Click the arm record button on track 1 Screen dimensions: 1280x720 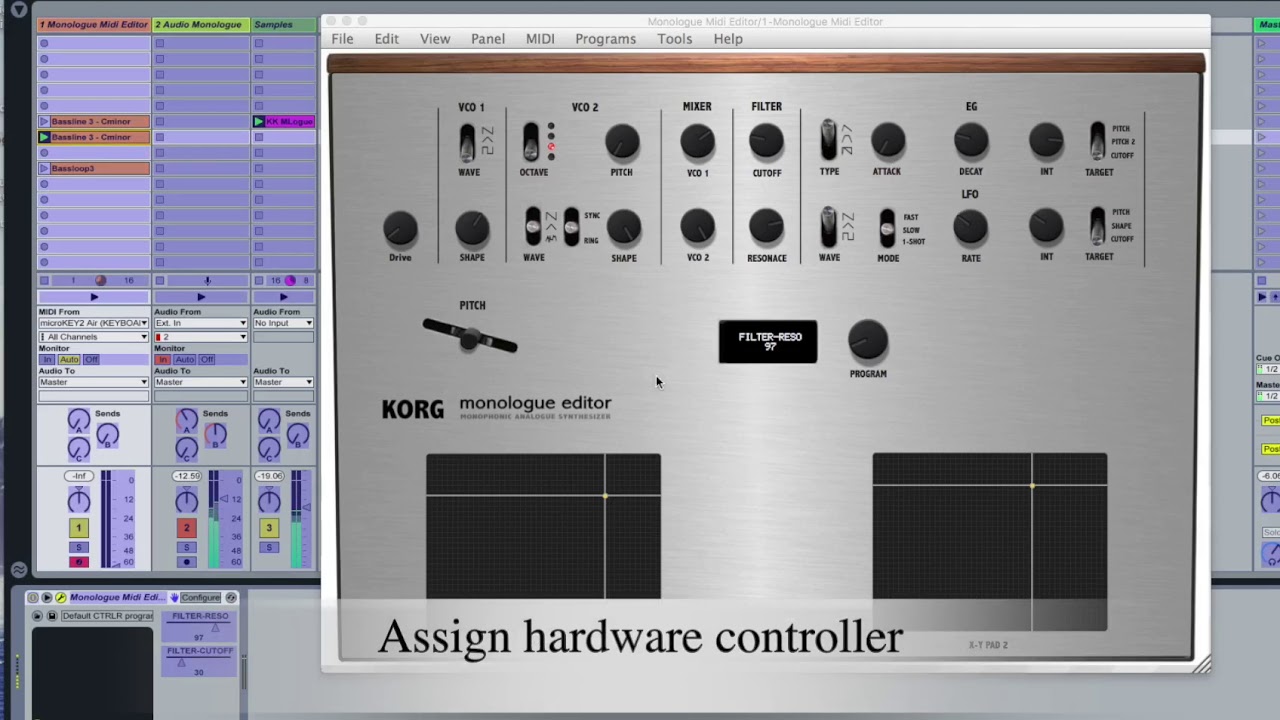78,562
